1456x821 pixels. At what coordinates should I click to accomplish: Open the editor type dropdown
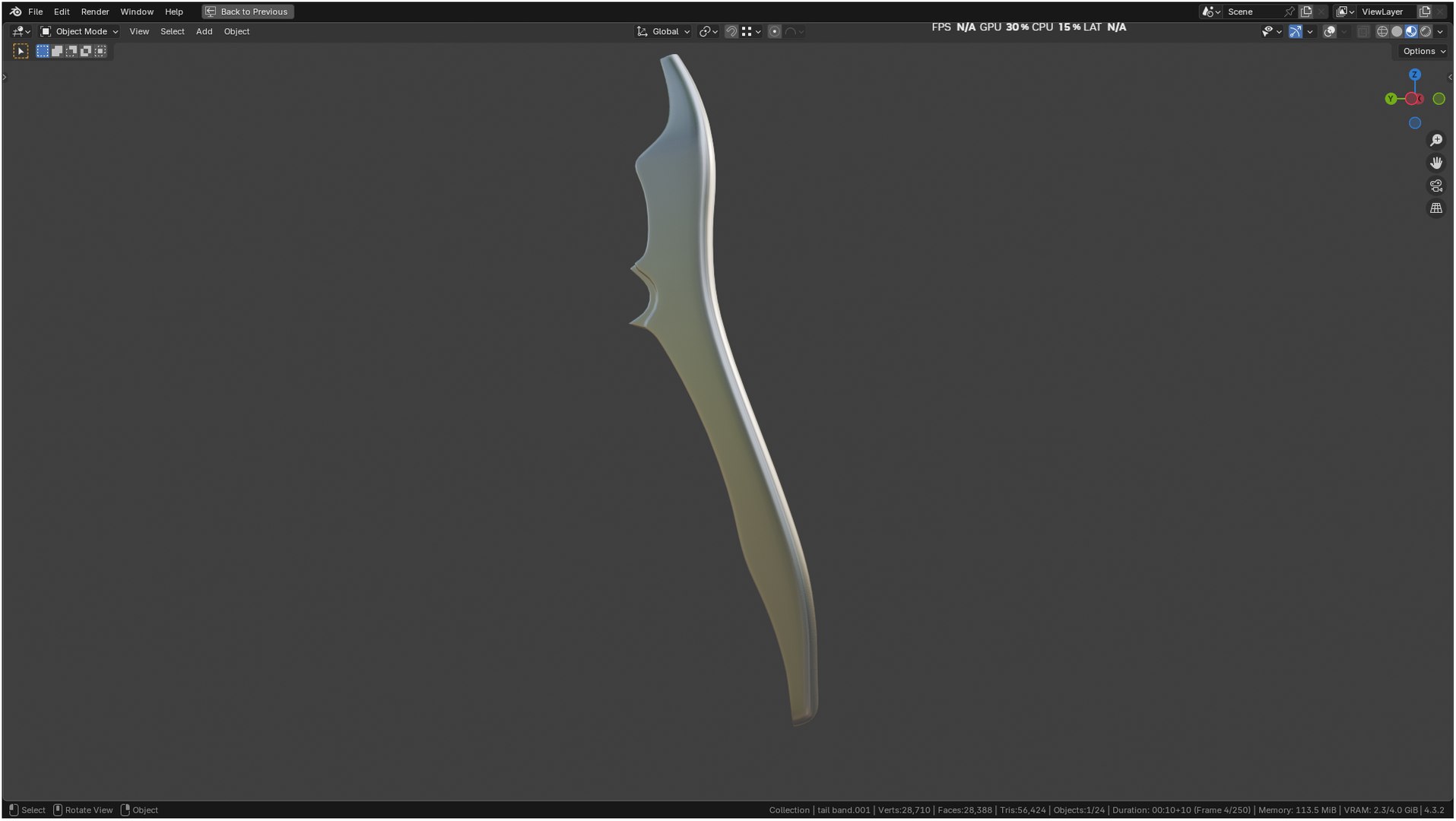click(x=21, y=31)
